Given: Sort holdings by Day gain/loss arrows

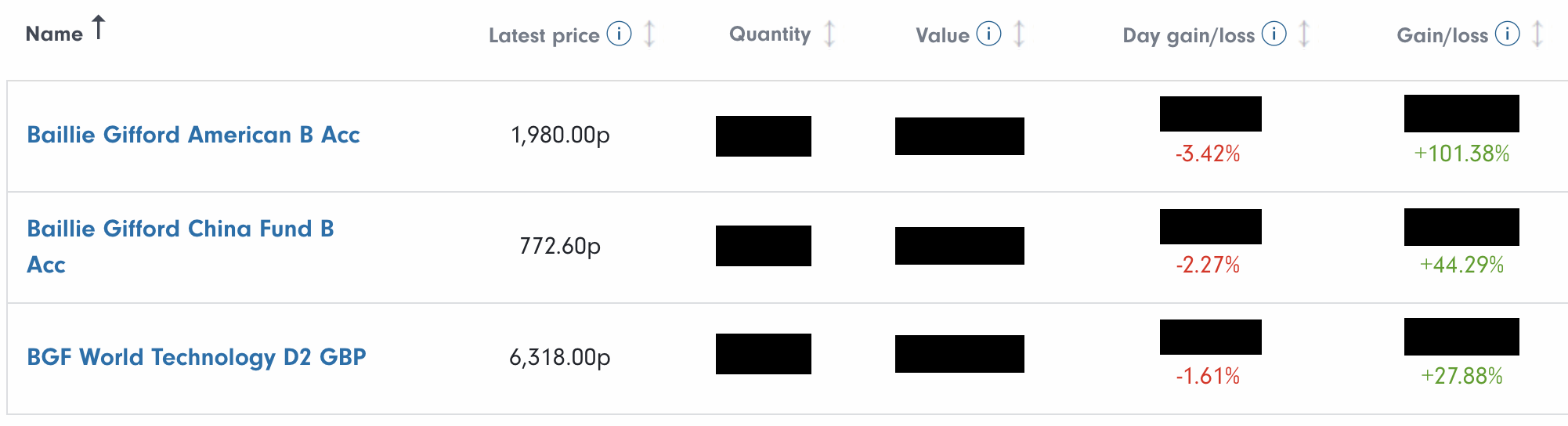Looking at the screenshot, I should (1304, 34).
